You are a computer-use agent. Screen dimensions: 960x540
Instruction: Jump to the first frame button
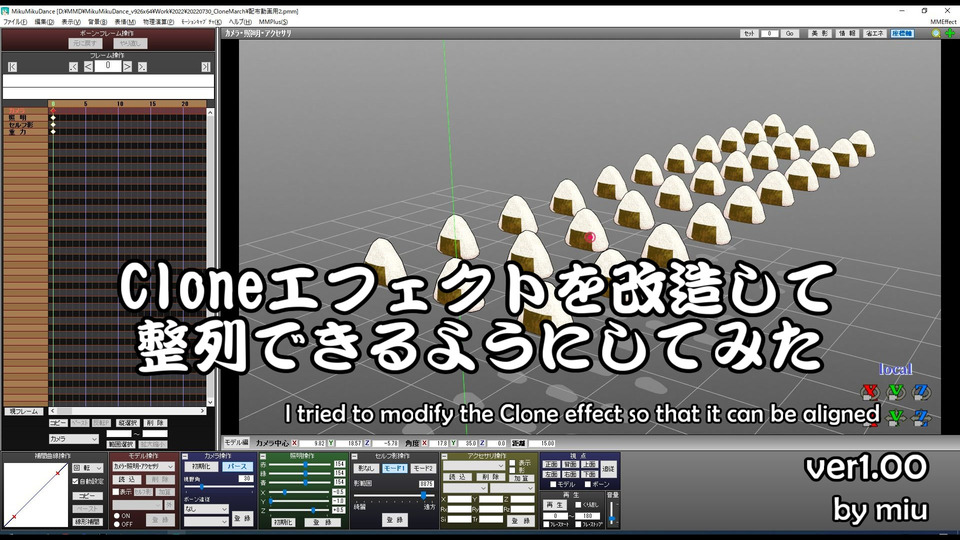tap(12, 67)
